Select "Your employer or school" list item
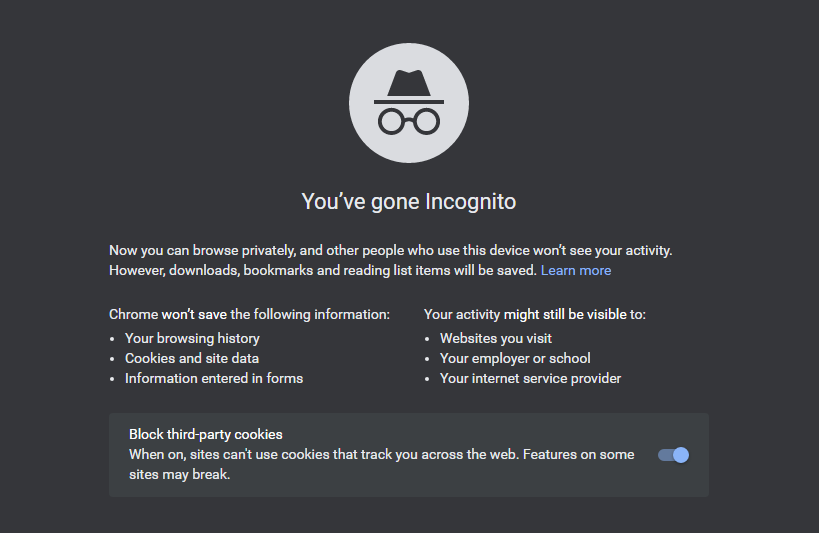This screenshot has height=533, width=819. [x=515, y=358]
